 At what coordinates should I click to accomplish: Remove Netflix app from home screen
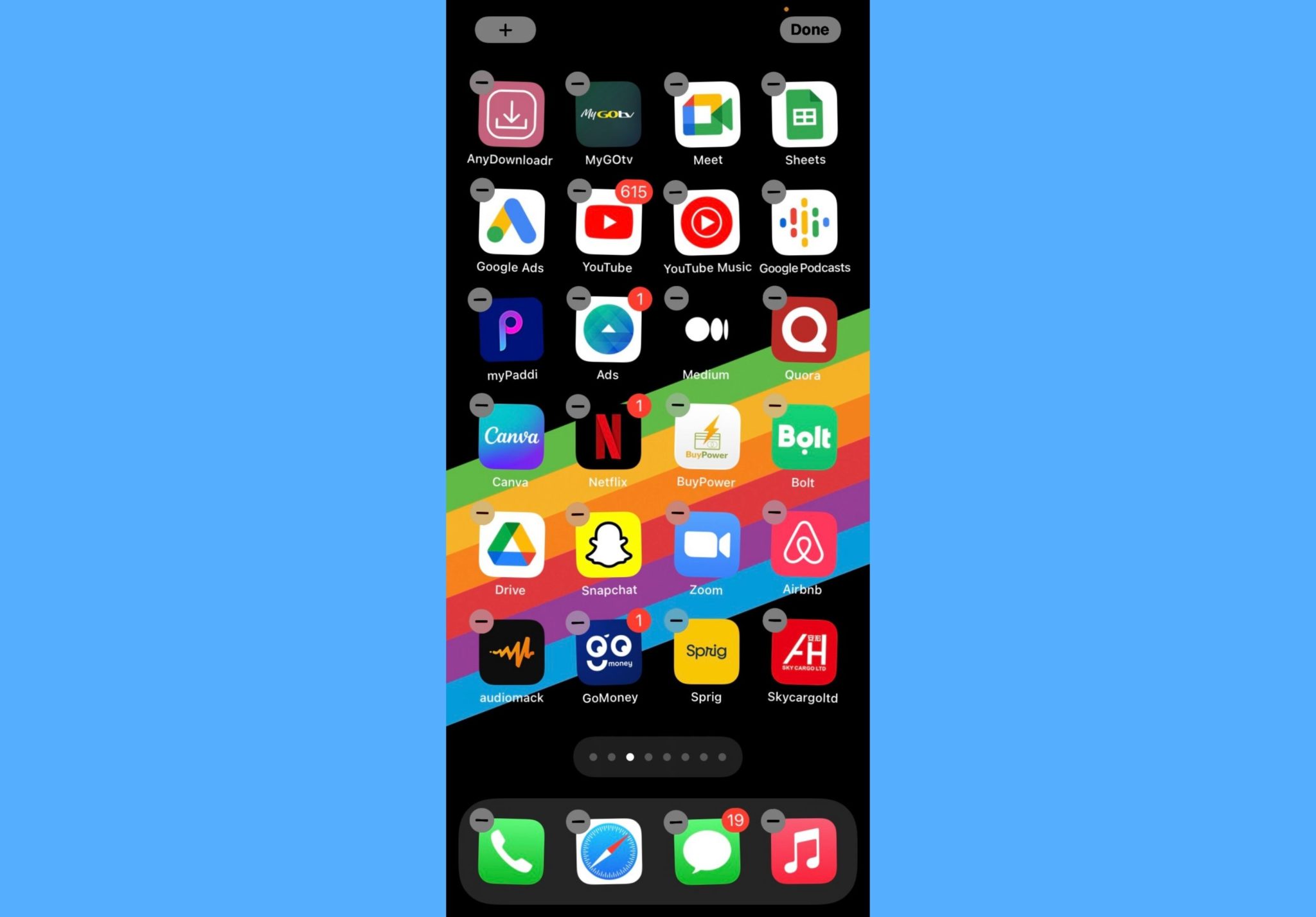tap(578, 405)
